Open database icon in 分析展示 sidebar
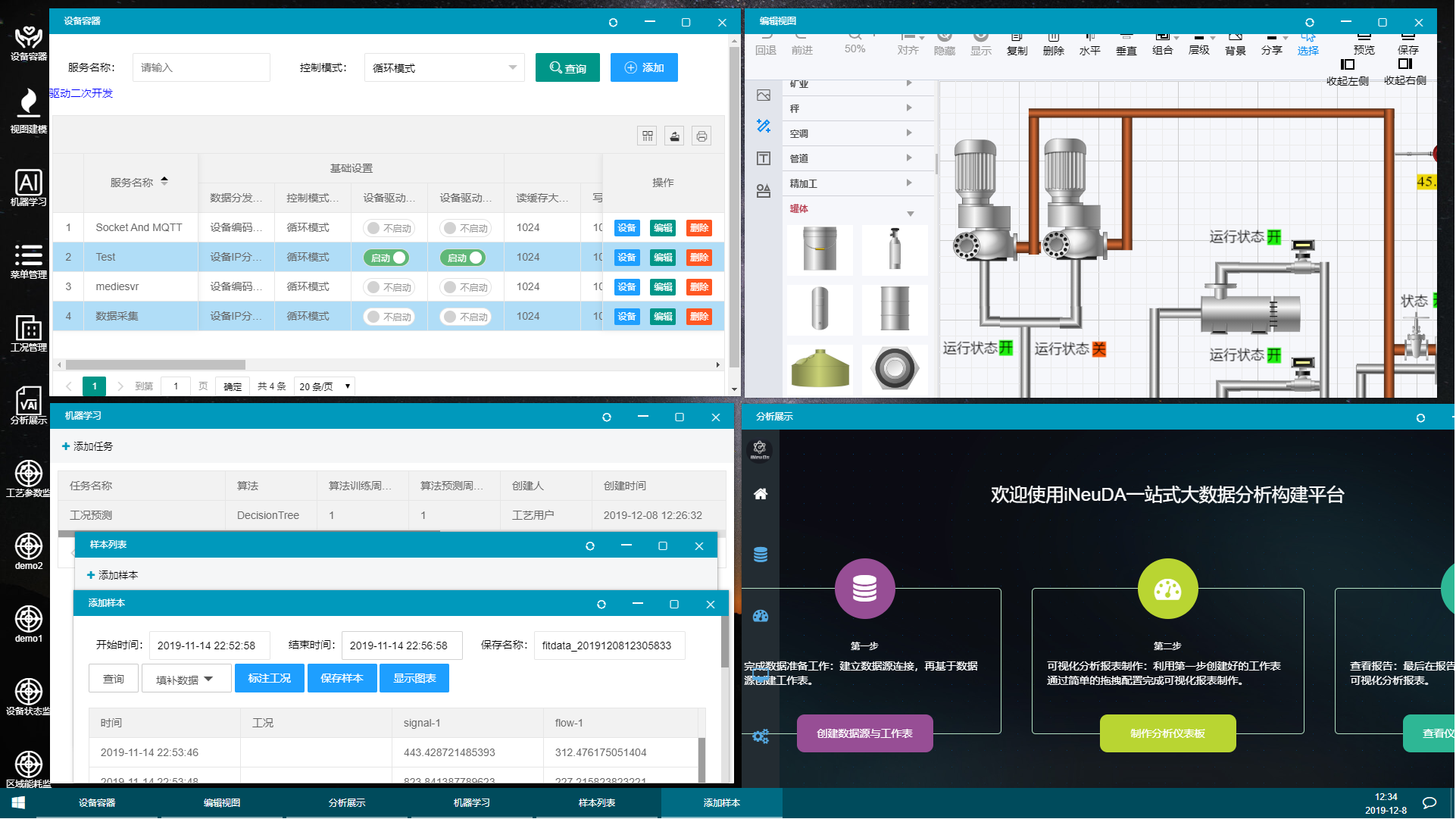 [761, 555]
